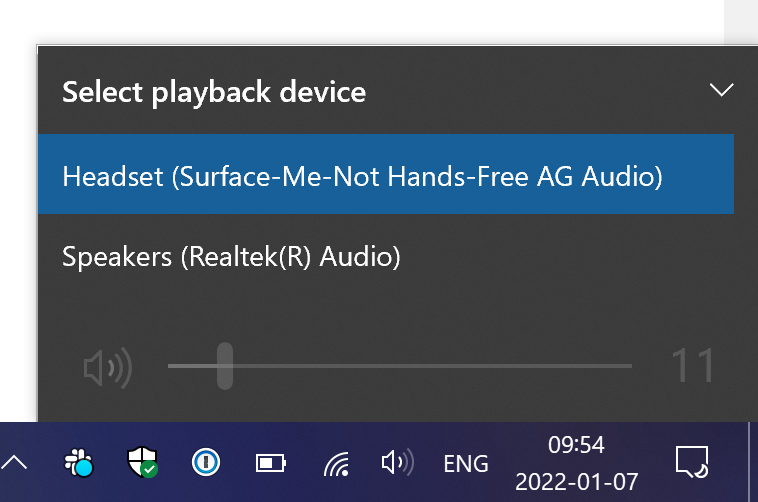Check the battery status icon
Viewport: 758px width, 502px height.
[x=271, y=463]
